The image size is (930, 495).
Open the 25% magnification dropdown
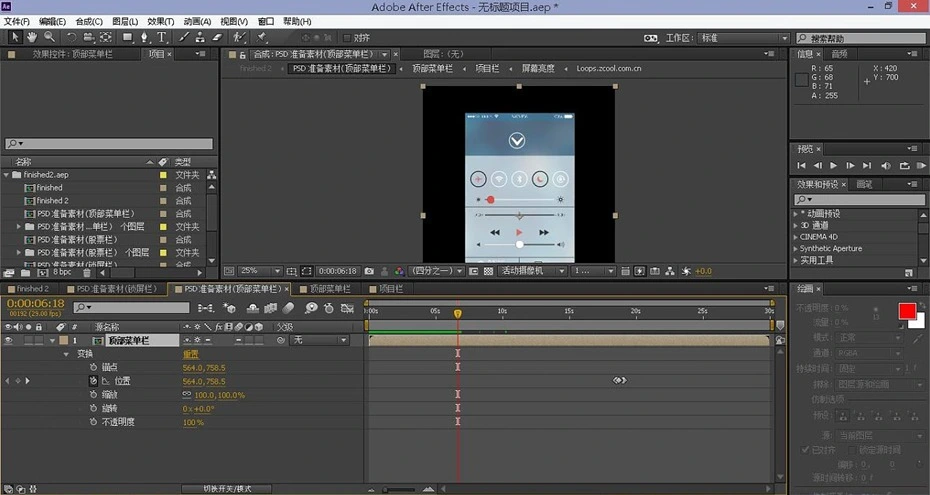[x=260, y=271]
